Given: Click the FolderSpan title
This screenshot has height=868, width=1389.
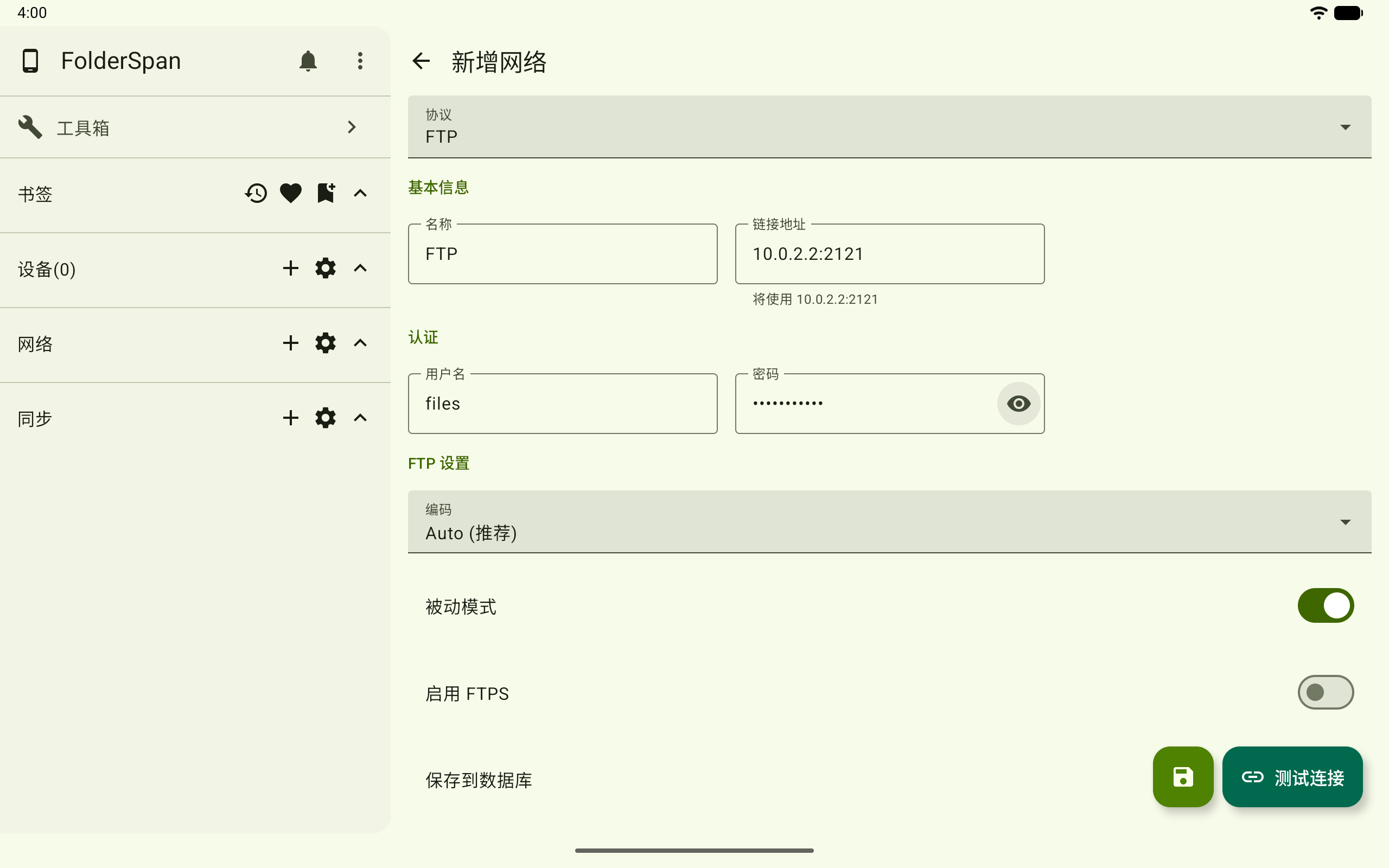Looking at the screenshot, I should pyautogui.click(x=121, y=61).
